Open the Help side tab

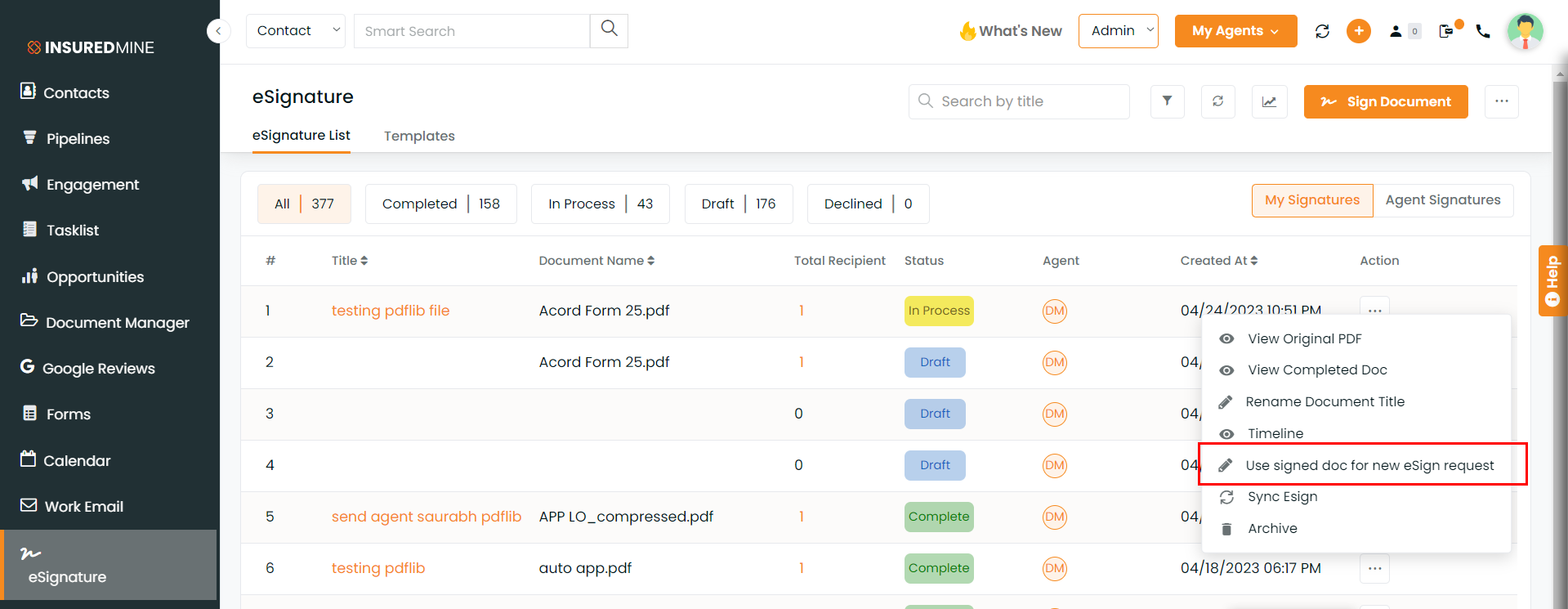[x=1552, y=280]
